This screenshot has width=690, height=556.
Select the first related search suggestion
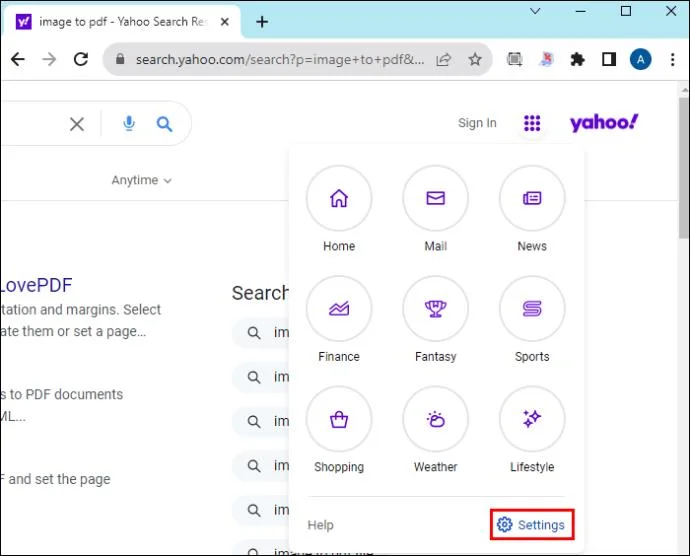pyautogui.click(x=261, y=332)
